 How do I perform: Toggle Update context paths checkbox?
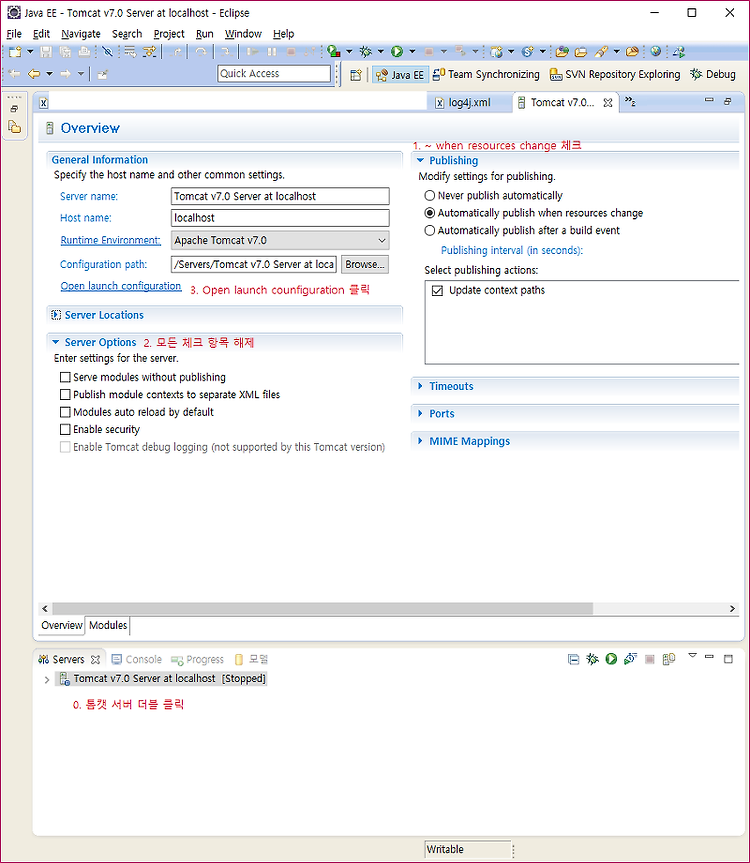[437, 291]
